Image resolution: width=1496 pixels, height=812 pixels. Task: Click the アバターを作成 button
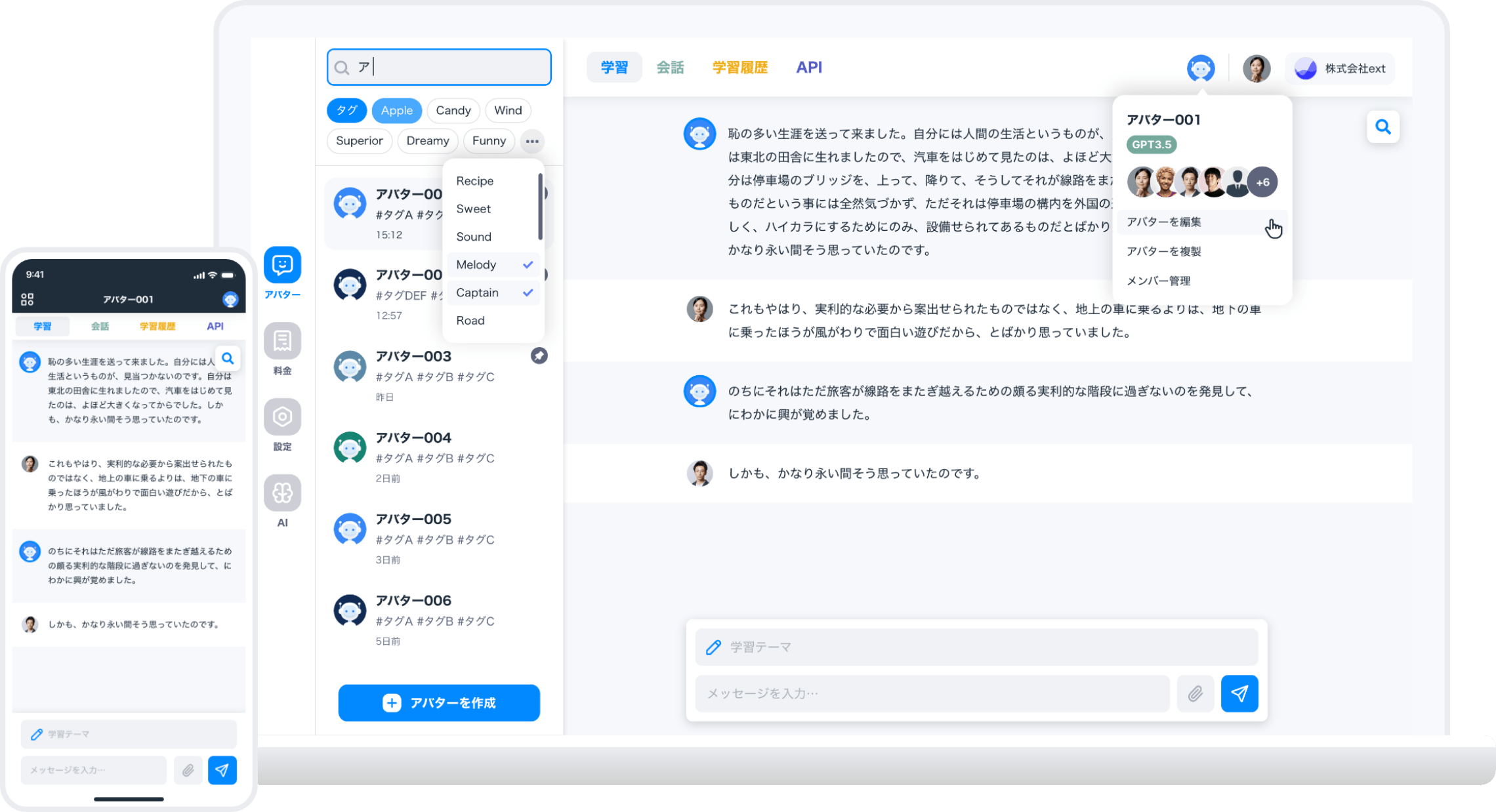[439, 703]
